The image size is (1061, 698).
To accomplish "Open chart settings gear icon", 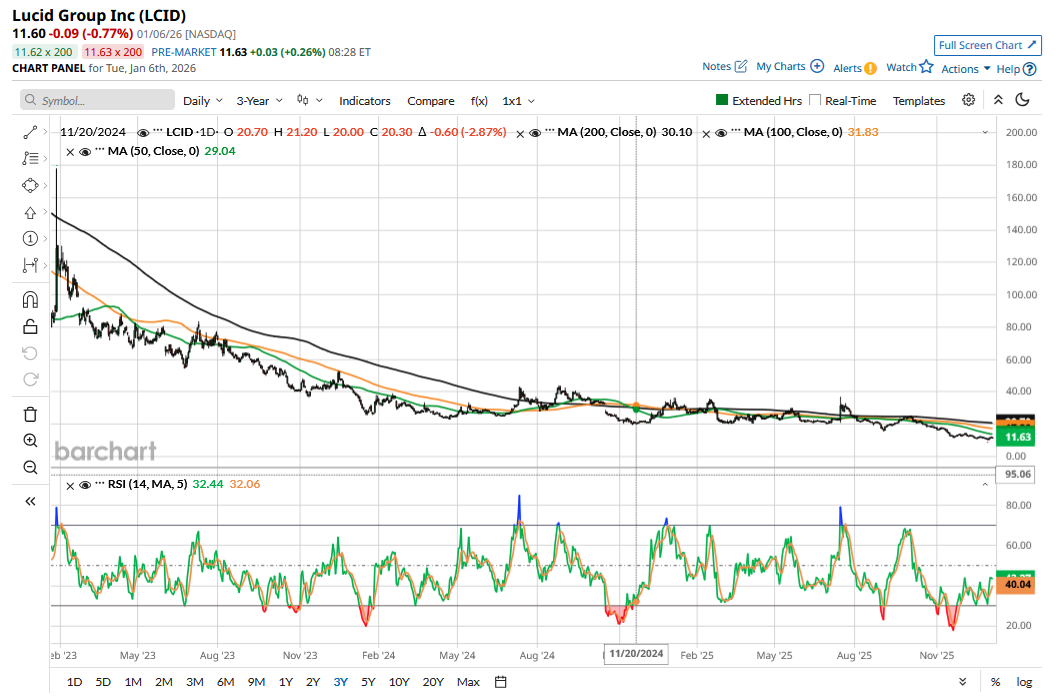I will tap(968, 100).
